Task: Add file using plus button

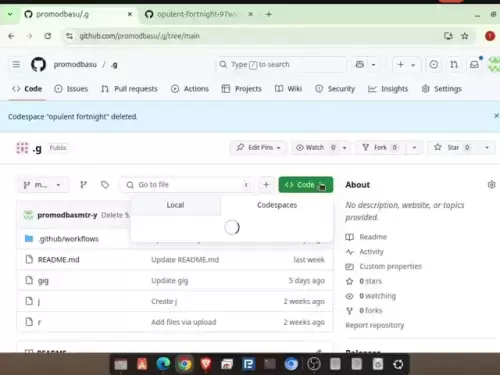Action: coord(266,185)
